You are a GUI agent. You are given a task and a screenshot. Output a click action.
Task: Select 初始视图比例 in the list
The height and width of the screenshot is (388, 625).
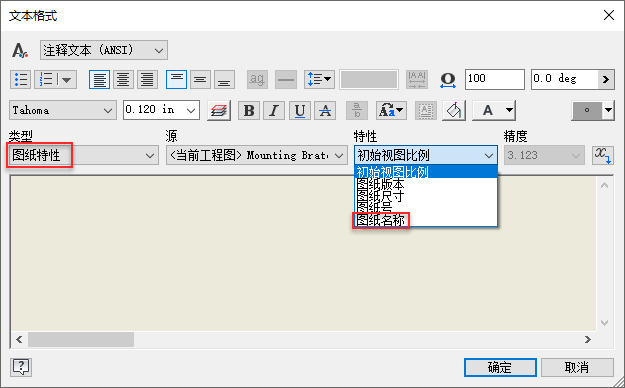pos(426,172)
